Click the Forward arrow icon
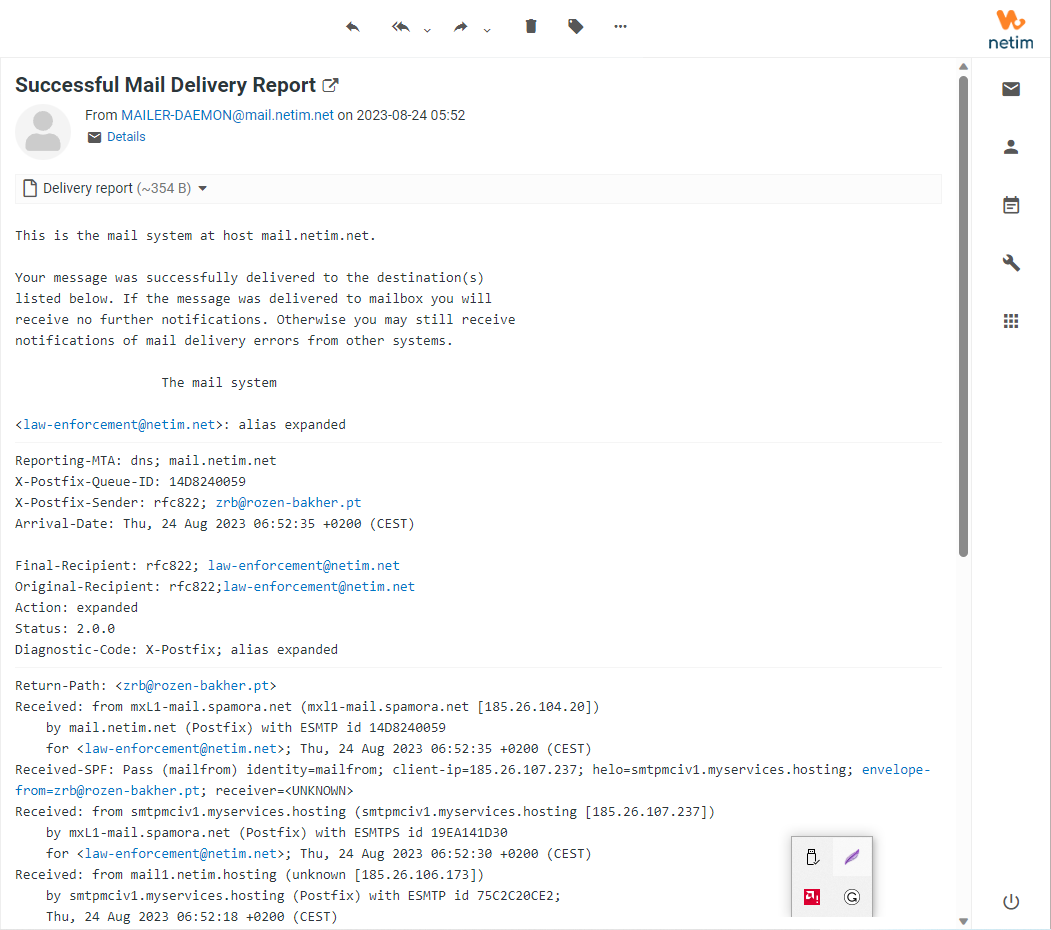The image size is (1051, 930). coord(460,27)
